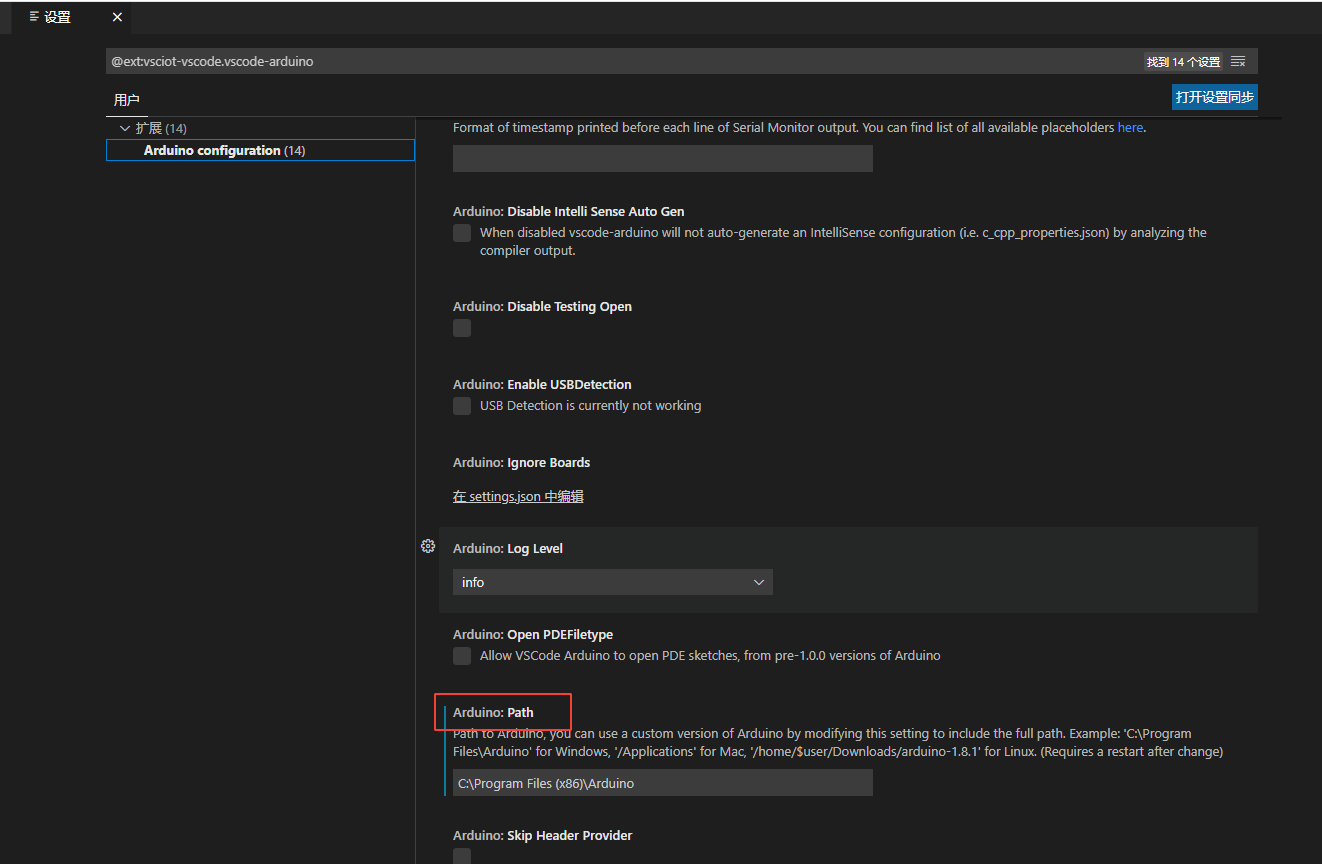Click the timestamp format input field

click(x=663, y=158)
